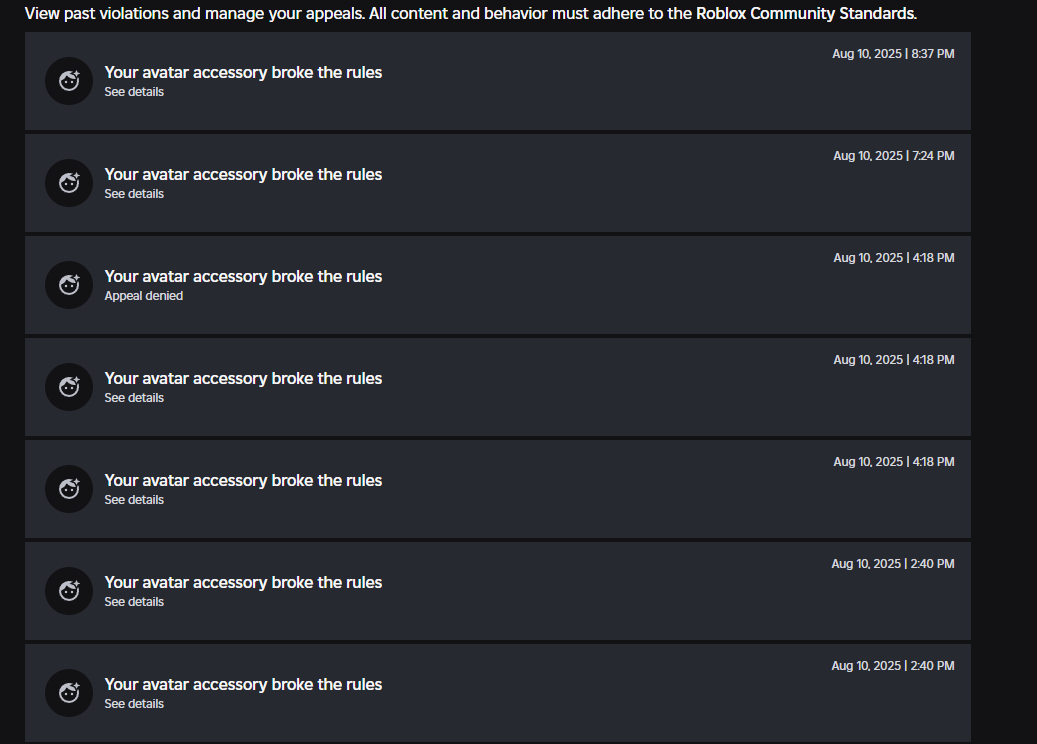Screen dimensions: 1037x744
Task: Open "See details" for the 8:37 PM violation
Action: pos(134,92)
